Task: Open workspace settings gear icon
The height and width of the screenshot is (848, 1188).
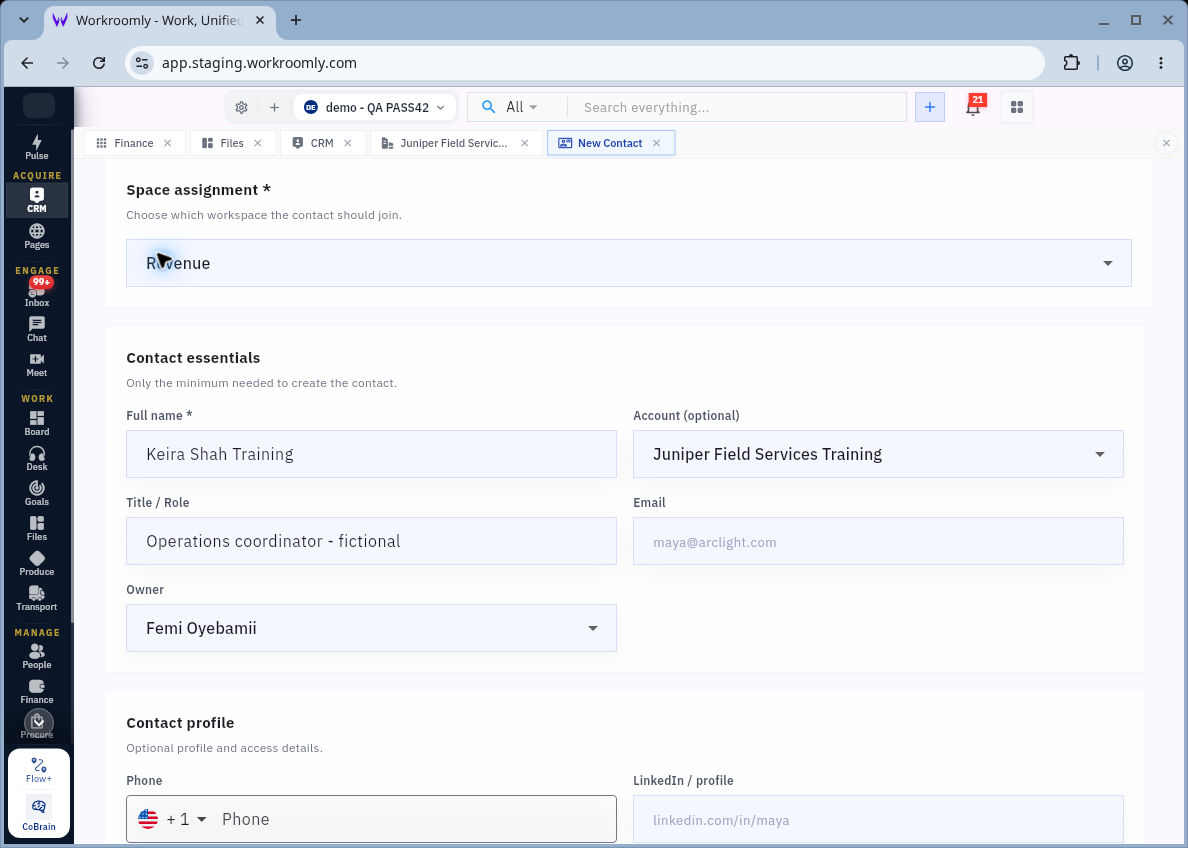Action: (x=241, y=108)
